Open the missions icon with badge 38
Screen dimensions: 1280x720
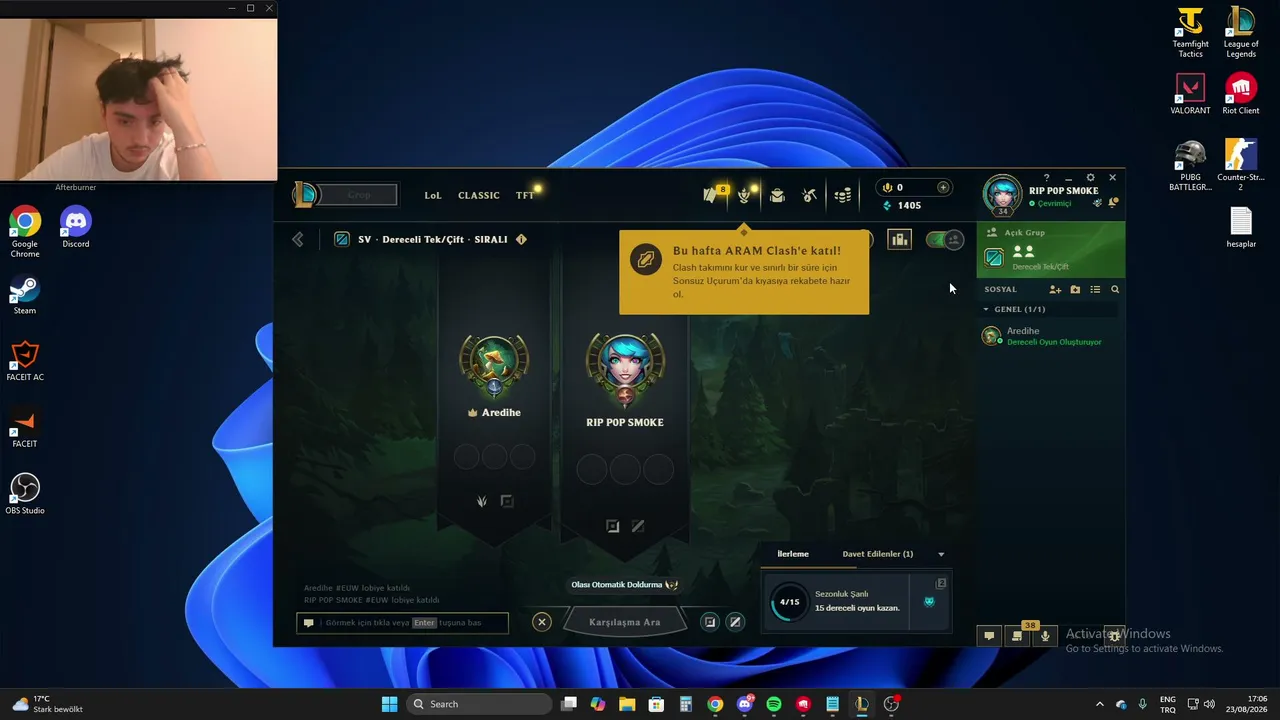pyautogui.click(x=1017, y=636)
